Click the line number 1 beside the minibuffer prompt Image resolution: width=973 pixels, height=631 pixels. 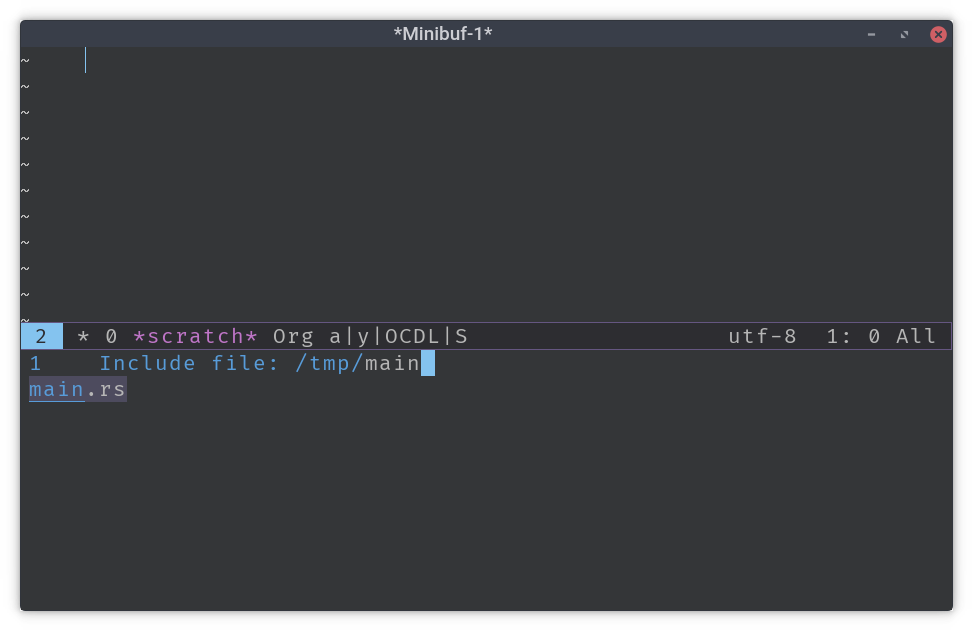coord(36,363)
